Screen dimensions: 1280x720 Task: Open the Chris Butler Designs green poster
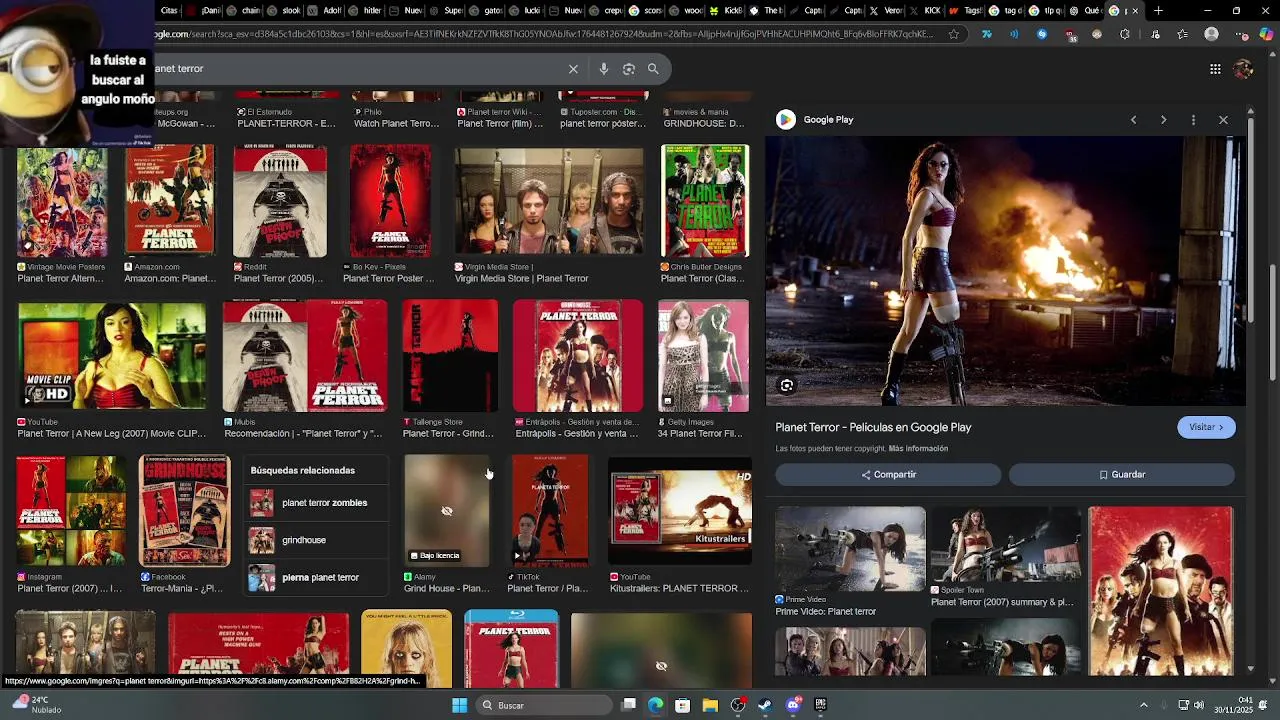705,201
